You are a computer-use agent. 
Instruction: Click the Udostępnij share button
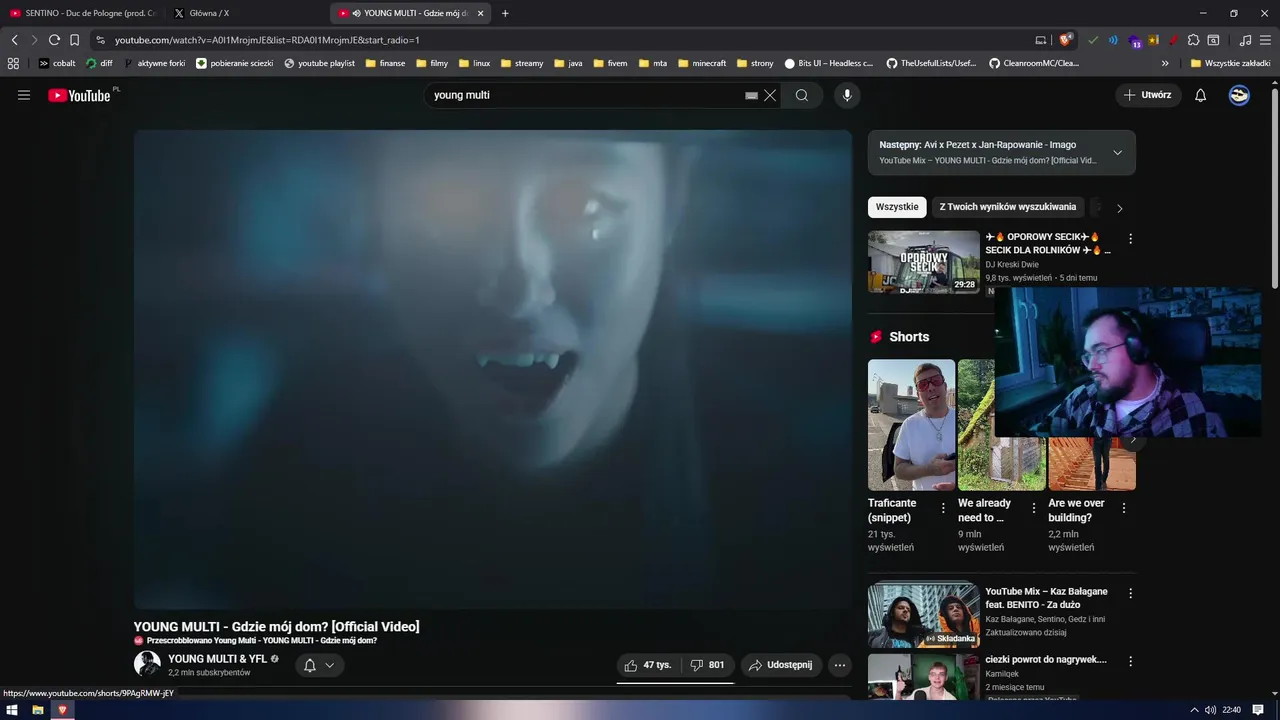(x=782, y=665)
